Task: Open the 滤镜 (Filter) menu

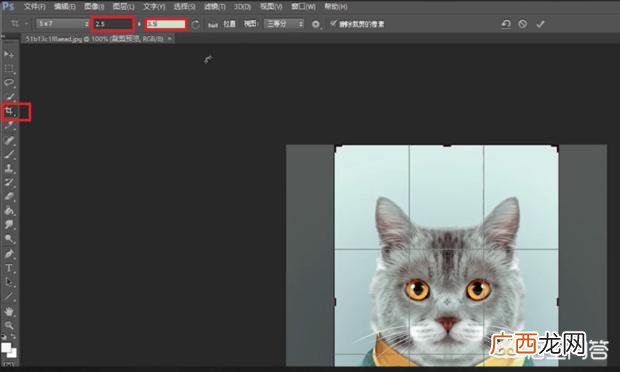Action: (x=215, y=7)
